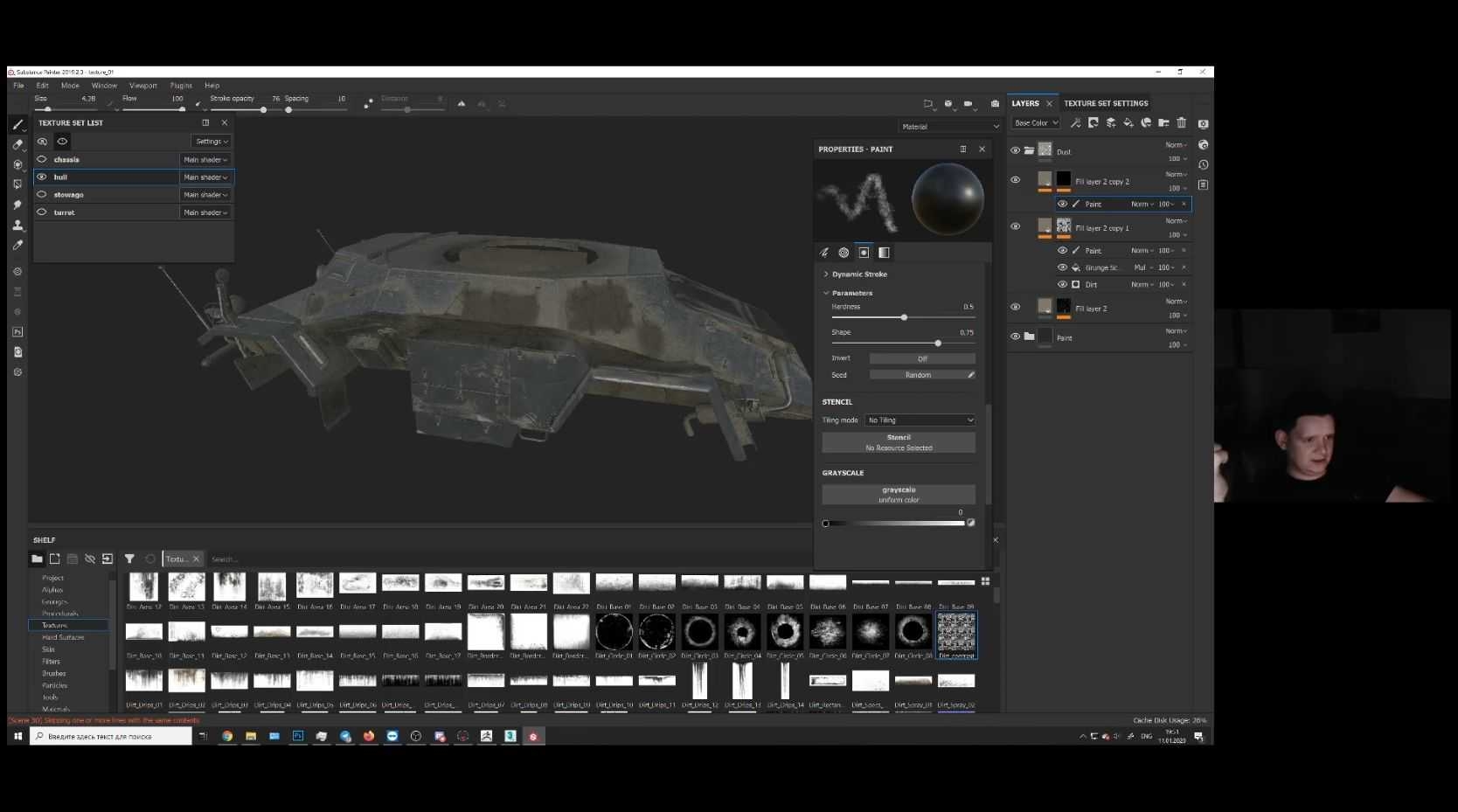Open Texture Set List Settings dropdown
Viewport: 1458px width, 812px height.
(211, 142)
